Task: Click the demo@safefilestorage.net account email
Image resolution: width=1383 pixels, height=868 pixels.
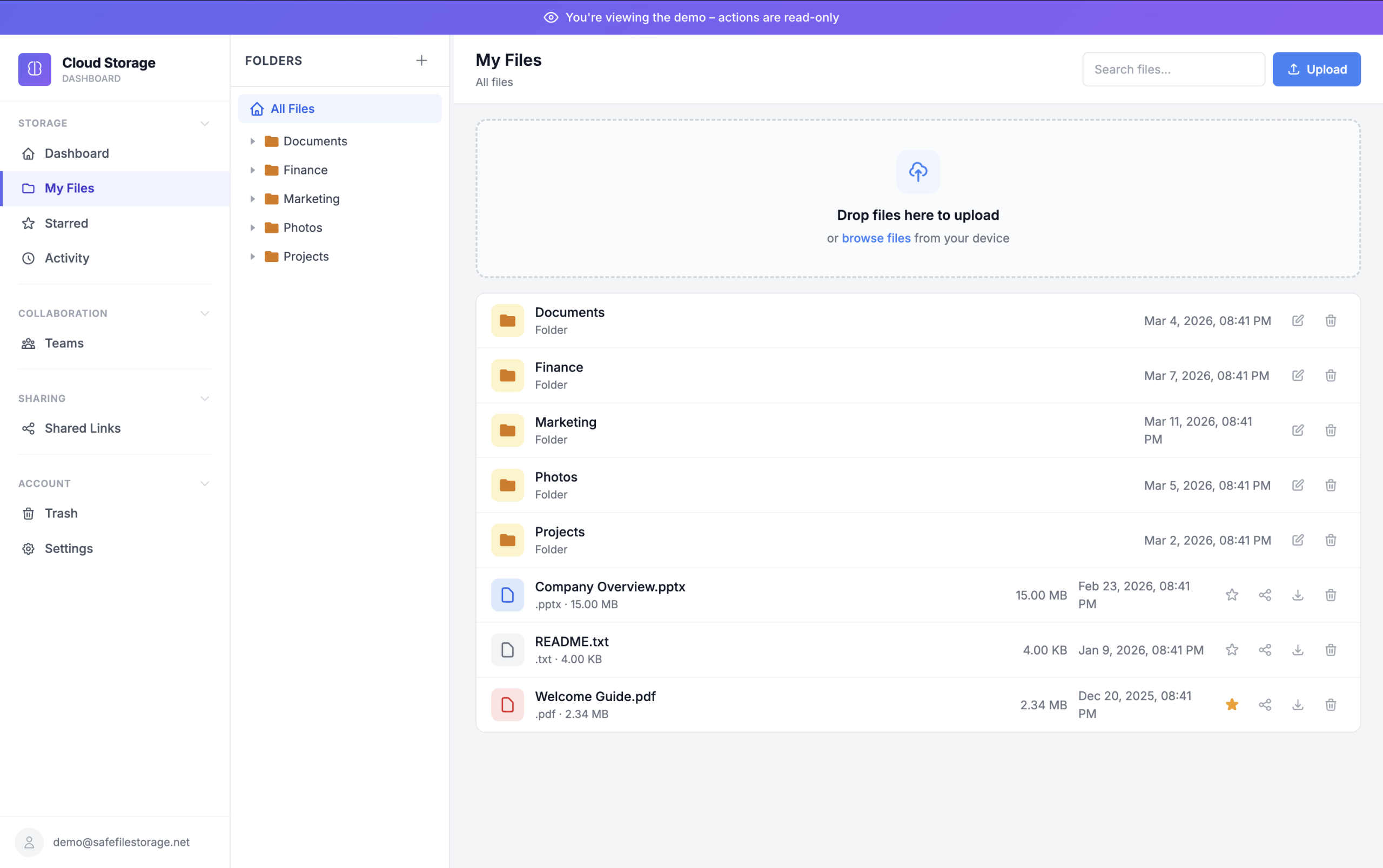Action: 121,842
